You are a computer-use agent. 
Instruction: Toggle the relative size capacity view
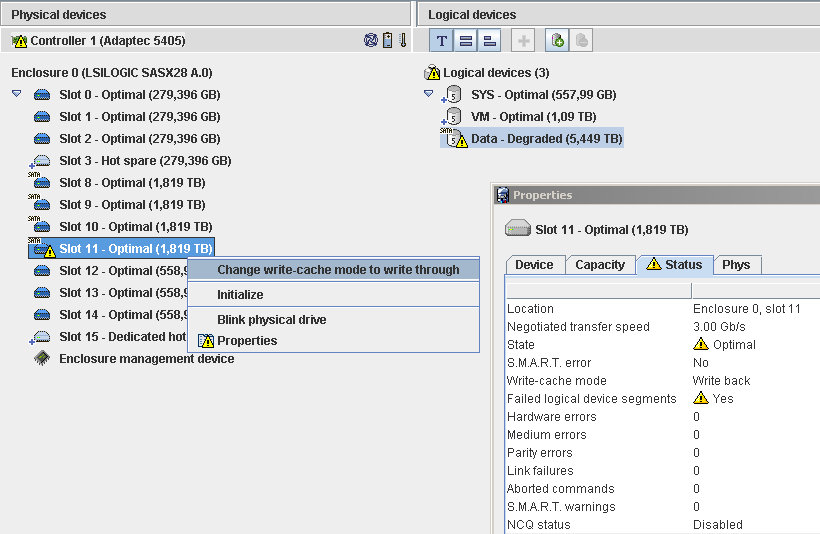tap(488, 41)
